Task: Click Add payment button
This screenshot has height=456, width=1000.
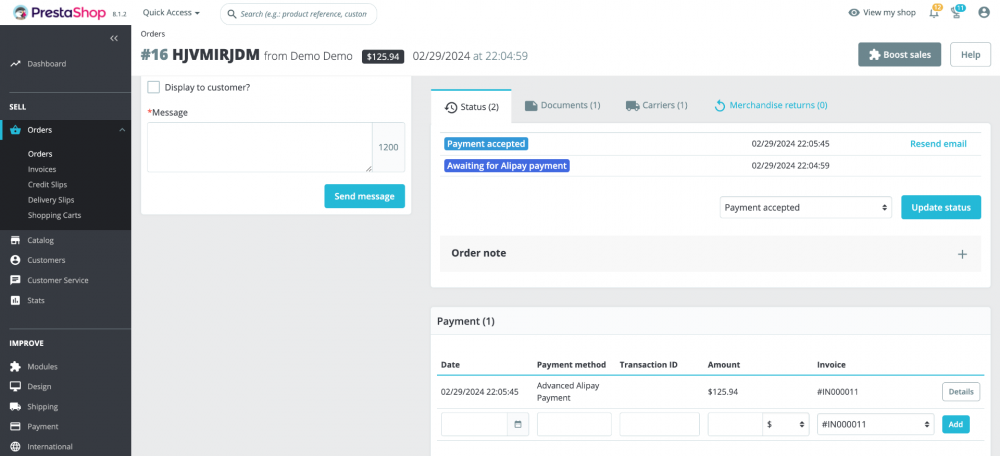Action: coord(955,424)
